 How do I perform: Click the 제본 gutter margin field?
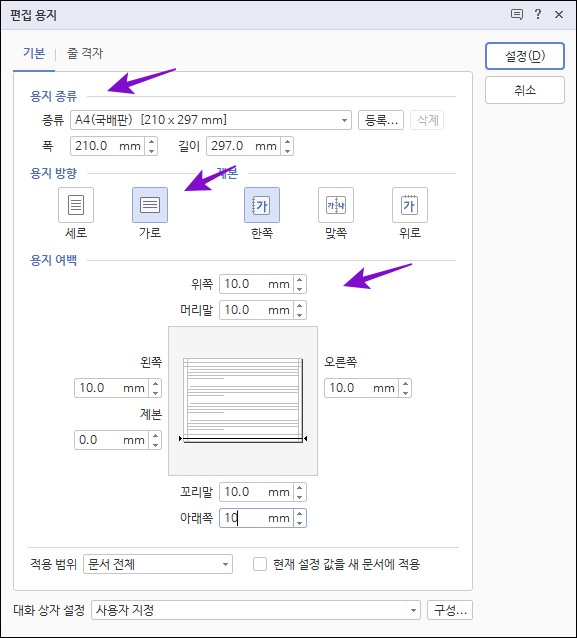click(x=113, y=440)
